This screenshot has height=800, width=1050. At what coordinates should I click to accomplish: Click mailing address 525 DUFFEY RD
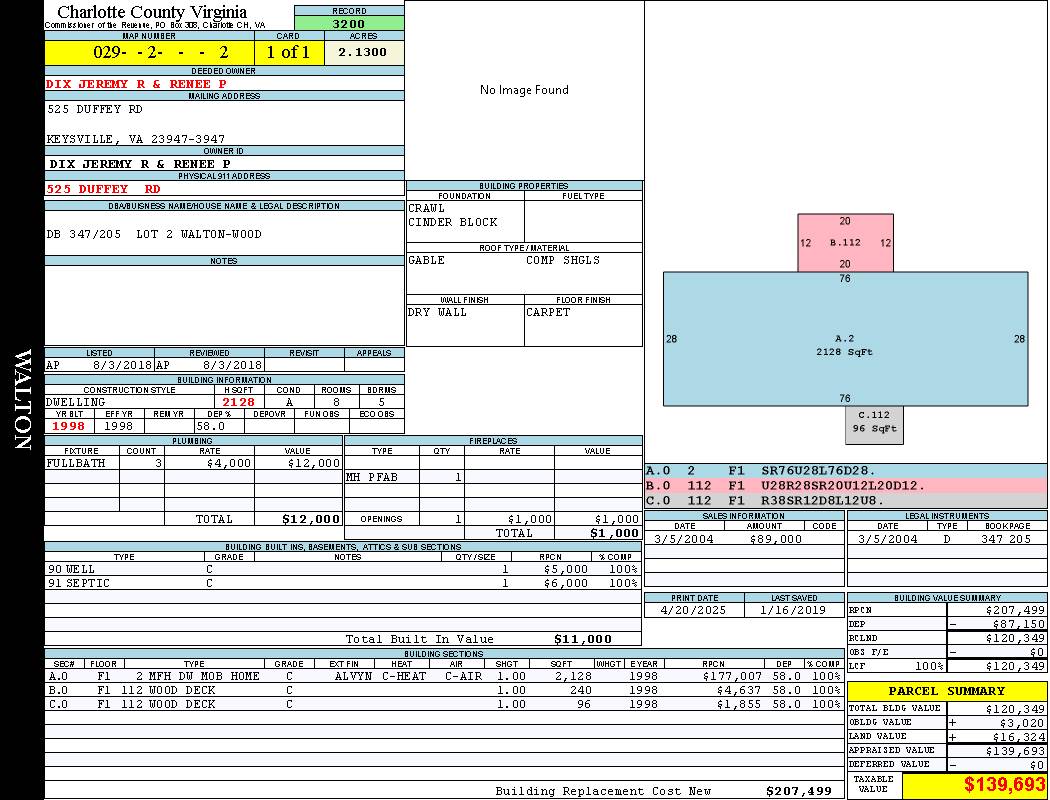(x=94, y=108)
